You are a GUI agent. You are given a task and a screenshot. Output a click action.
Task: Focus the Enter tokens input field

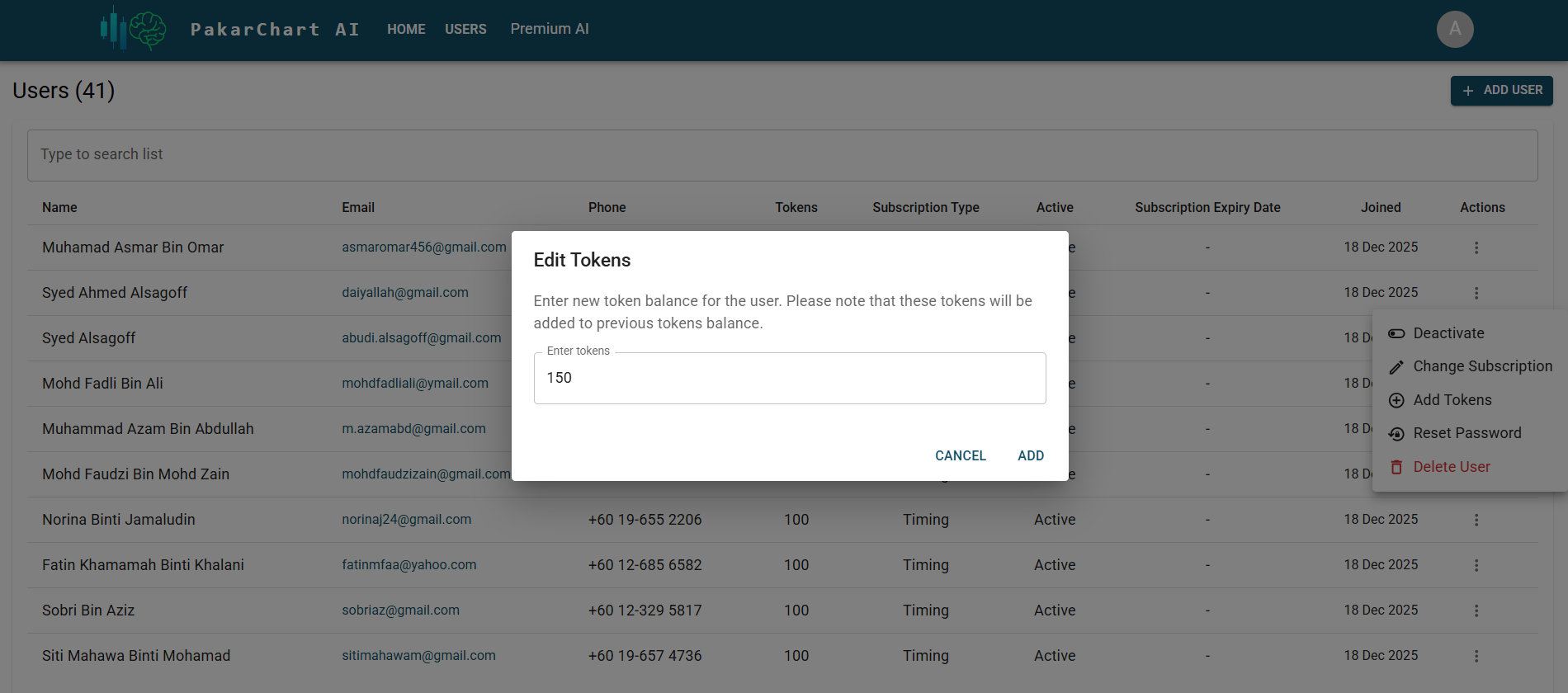tap(789, 378)
